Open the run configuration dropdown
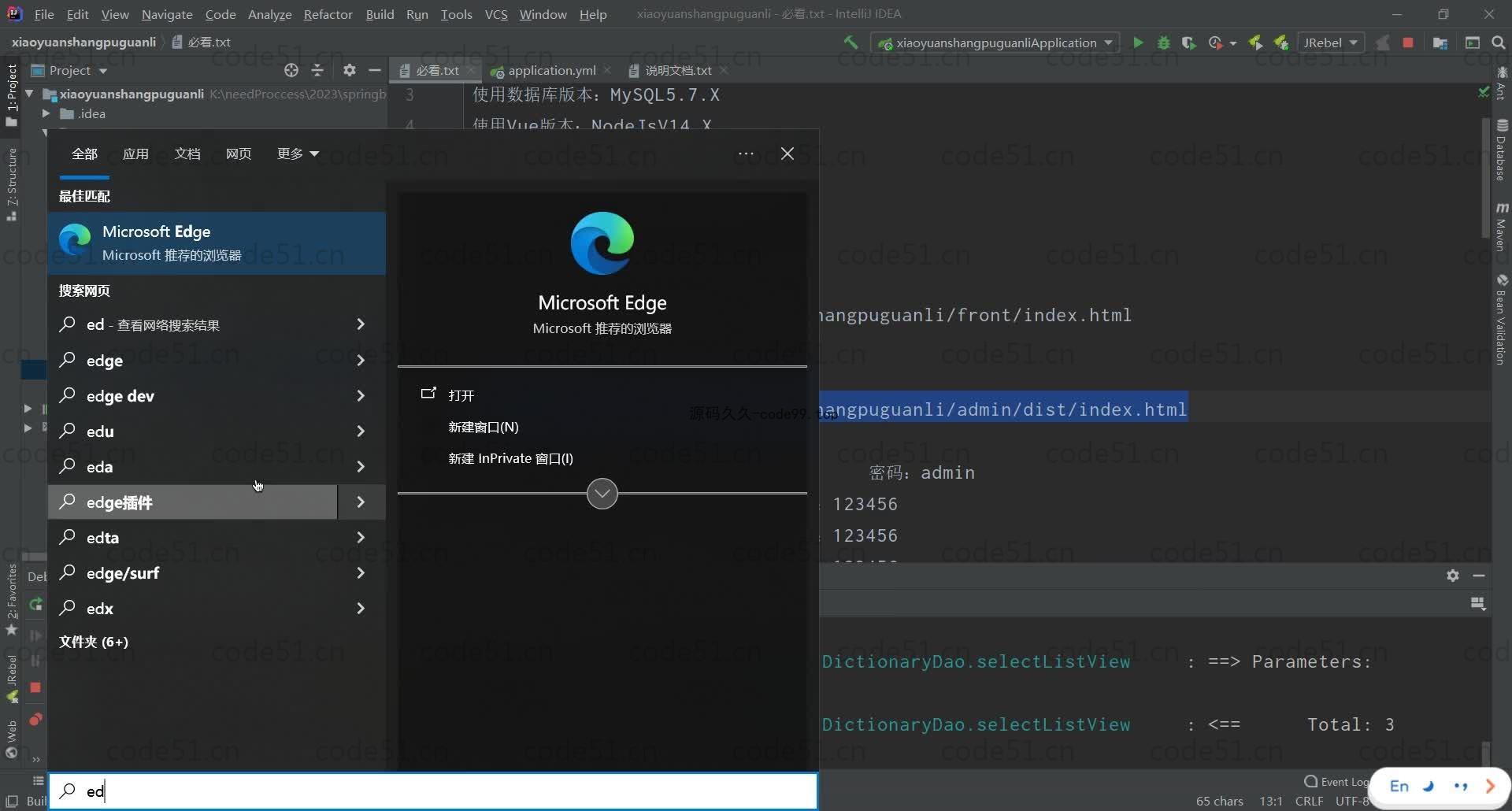 click(995, 43)
